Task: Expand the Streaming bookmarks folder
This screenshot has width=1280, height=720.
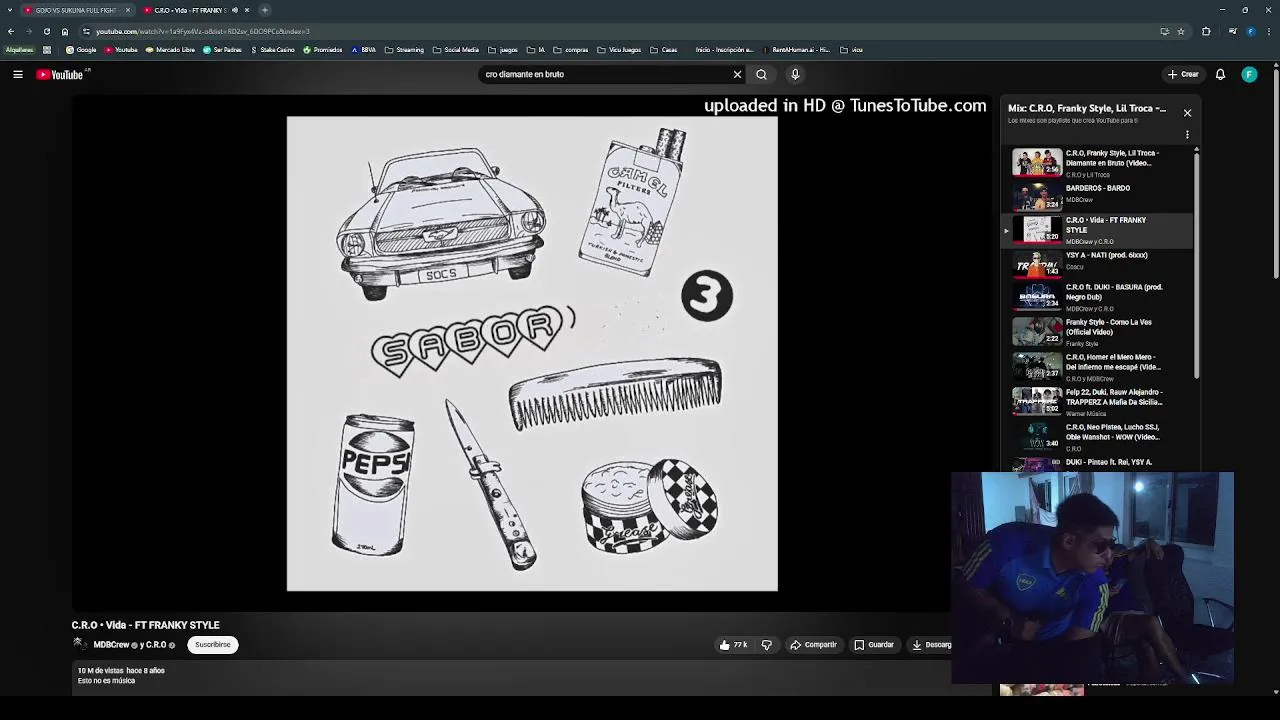Action: click(405, 50)
